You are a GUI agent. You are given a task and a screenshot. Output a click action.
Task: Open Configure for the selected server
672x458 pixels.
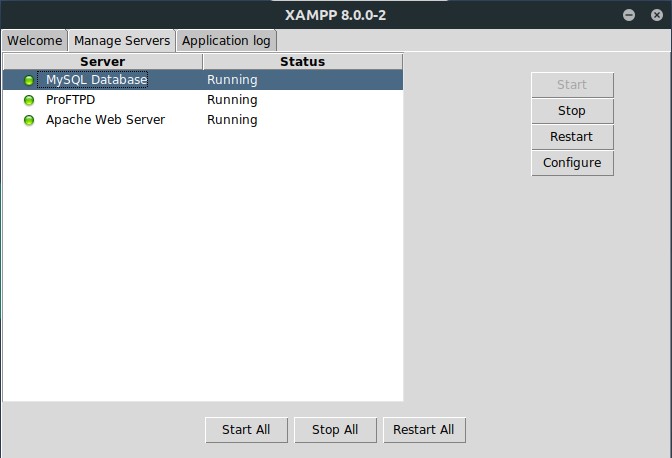click(572, 163)
